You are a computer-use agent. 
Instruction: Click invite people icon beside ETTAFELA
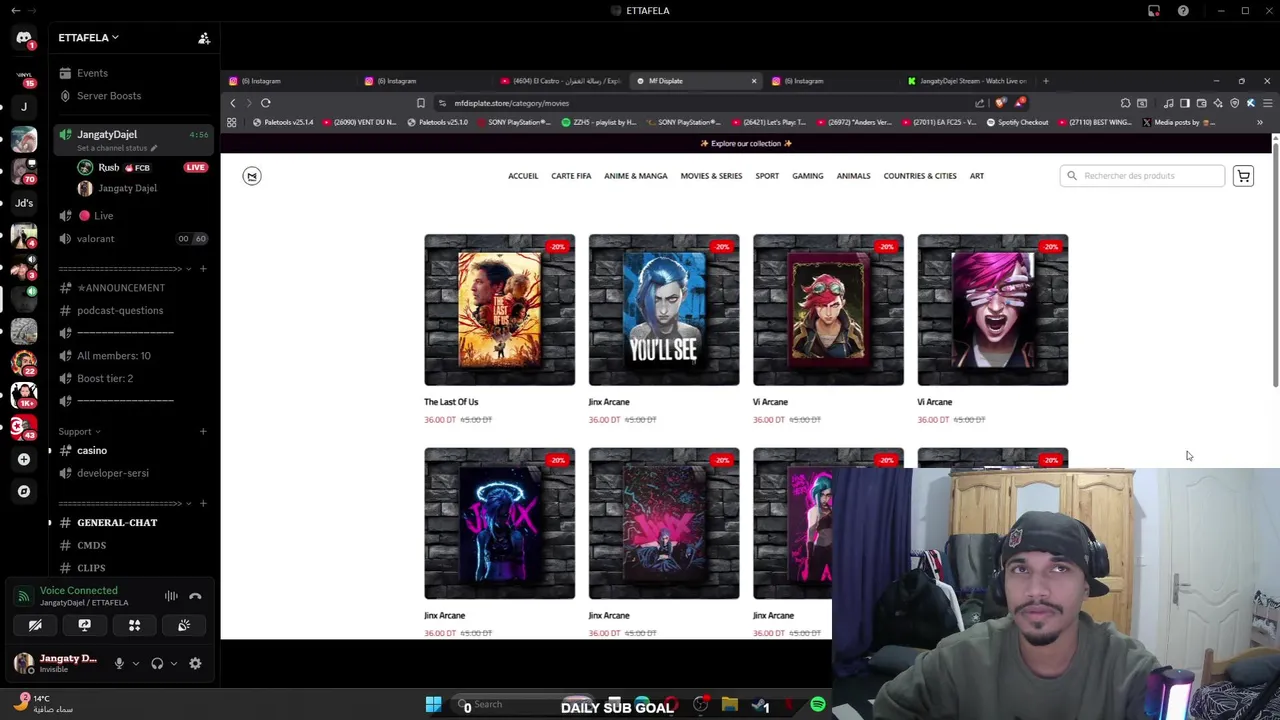click(x=204, y=38)
